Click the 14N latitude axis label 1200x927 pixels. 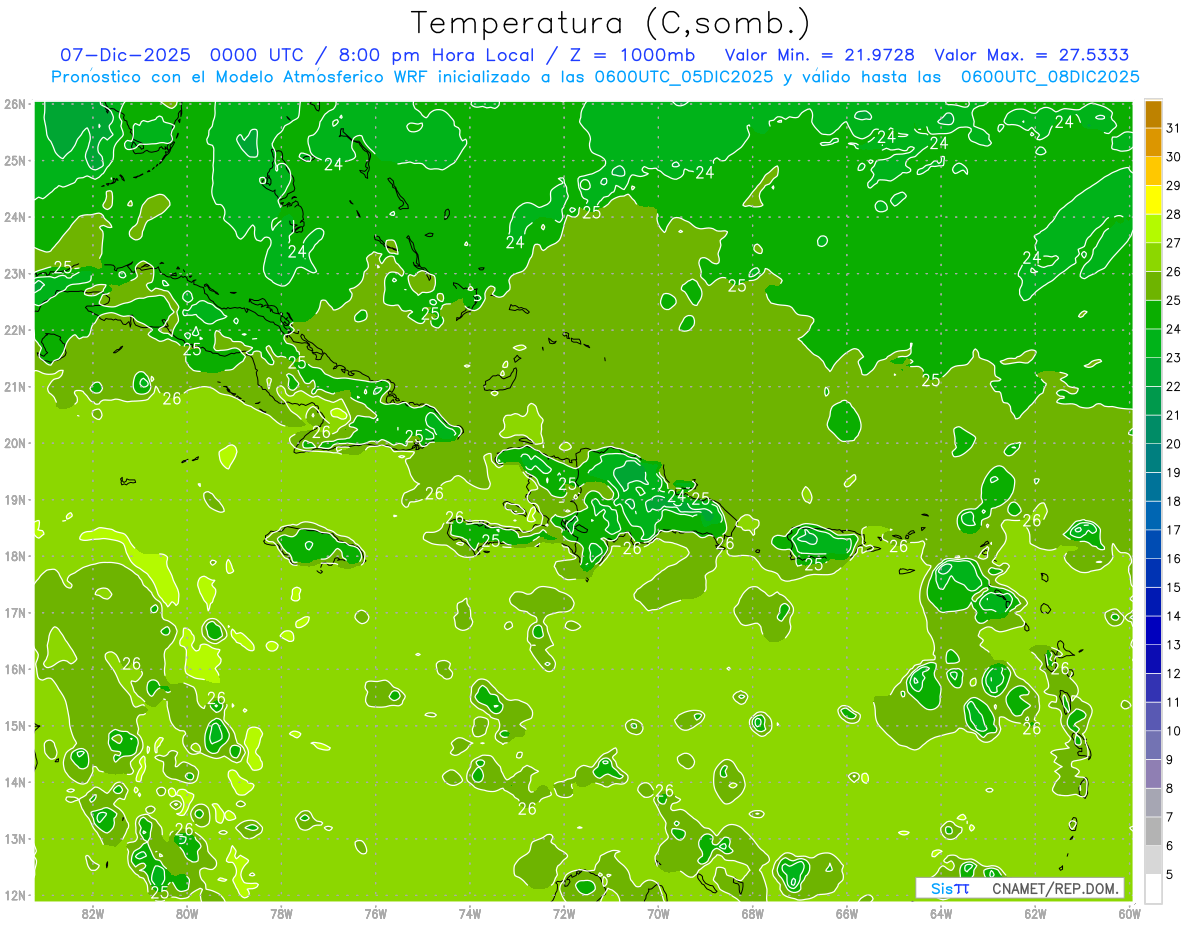tap(14, 782)
